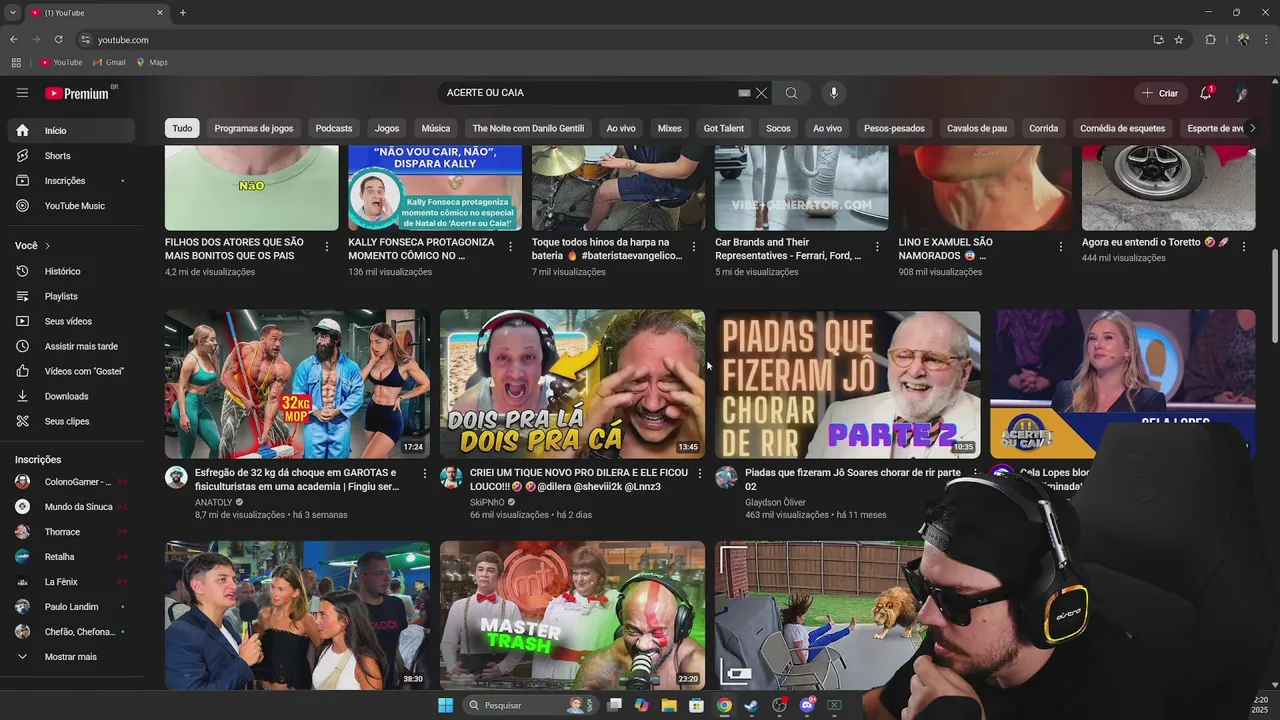Open options for Car Brands video
The height and width of the screenshot is (720, 1280).
[x=877, y=246]
